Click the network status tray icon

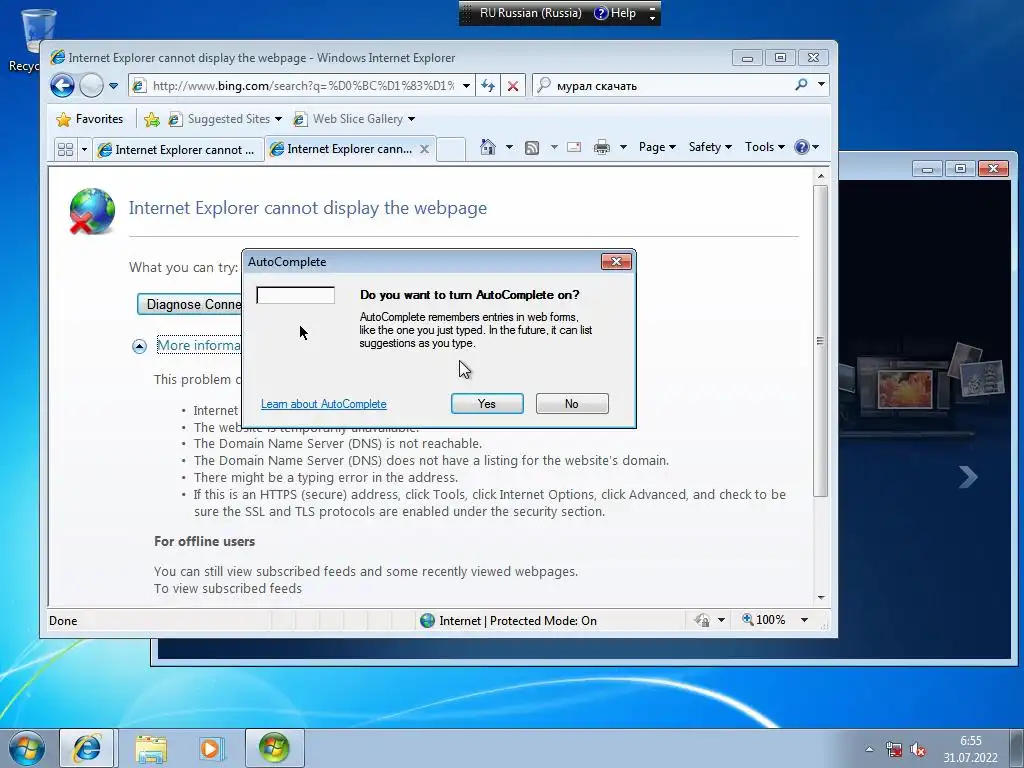[894, 749]
